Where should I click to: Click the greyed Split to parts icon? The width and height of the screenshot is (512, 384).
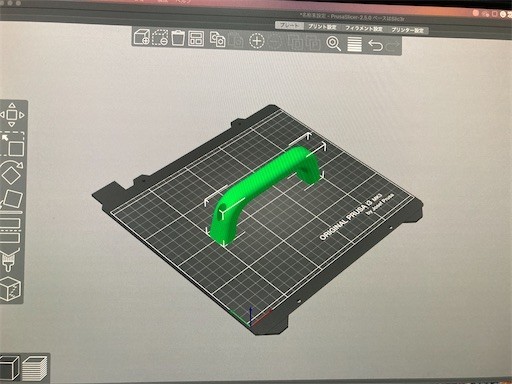[313, 43]
